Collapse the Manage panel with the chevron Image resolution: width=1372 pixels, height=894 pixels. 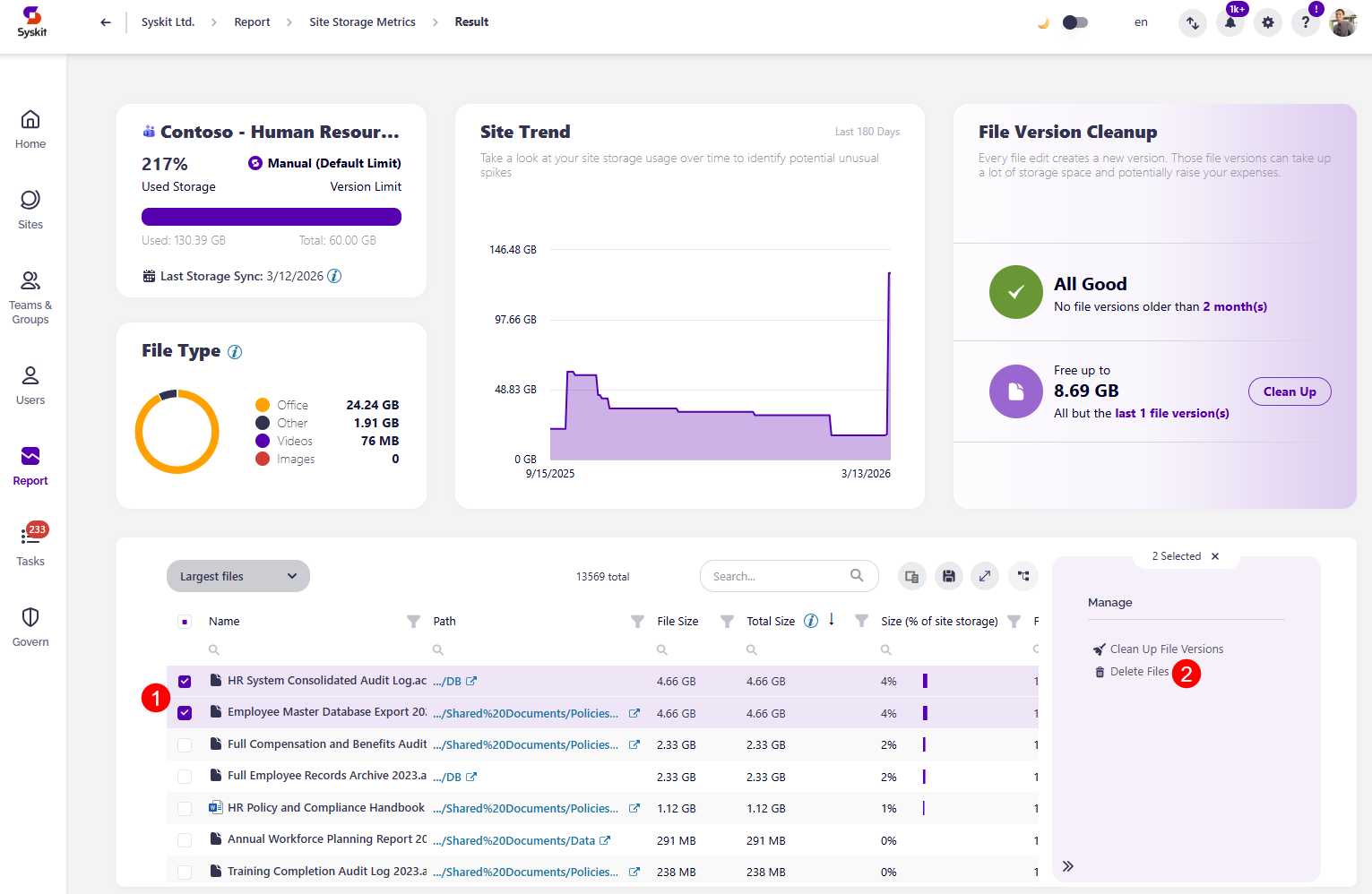click(1068, 866)
